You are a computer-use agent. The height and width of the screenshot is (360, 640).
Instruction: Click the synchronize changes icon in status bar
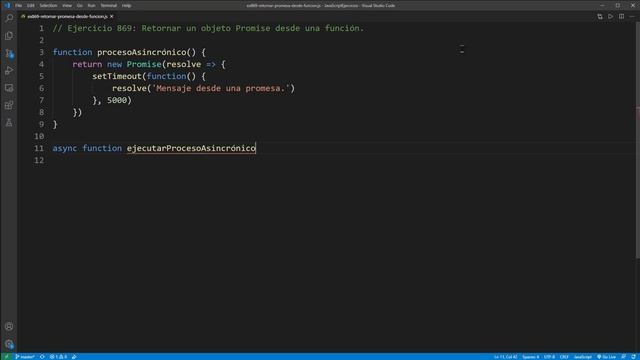tap(42, 357)
